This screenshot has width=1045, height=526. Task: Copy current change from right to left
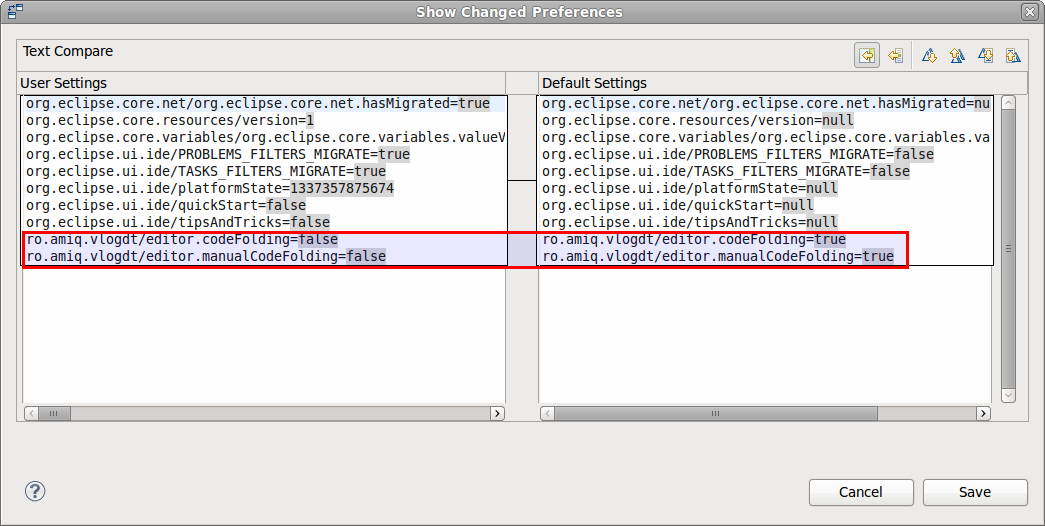tap(896, 55)
